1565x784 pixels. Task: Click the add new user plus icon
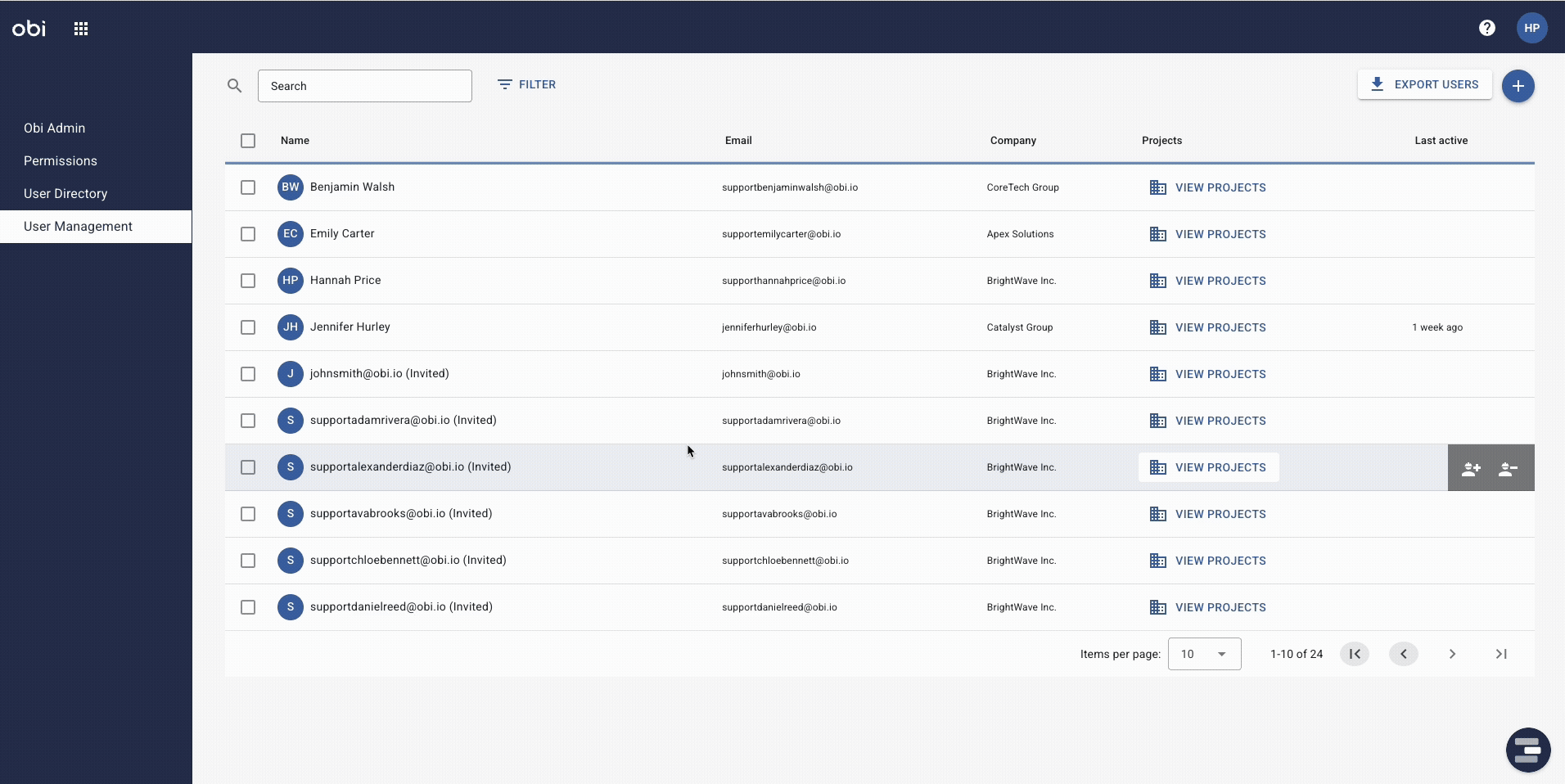click(x=1519, y=85)
